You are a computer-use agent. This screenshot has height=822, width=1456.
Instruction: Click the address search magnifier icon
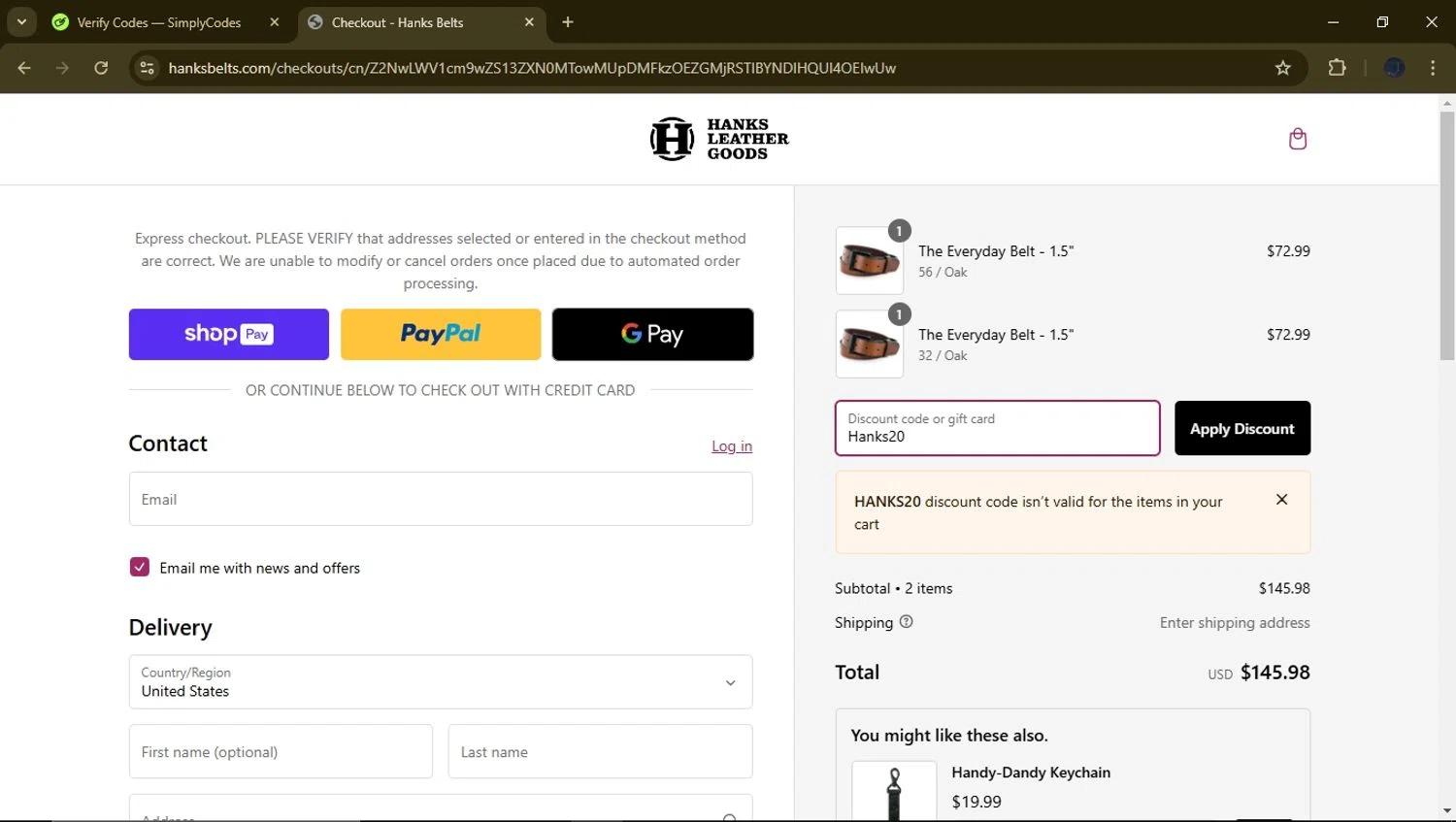pyautogui.click(x=729, y=818)
